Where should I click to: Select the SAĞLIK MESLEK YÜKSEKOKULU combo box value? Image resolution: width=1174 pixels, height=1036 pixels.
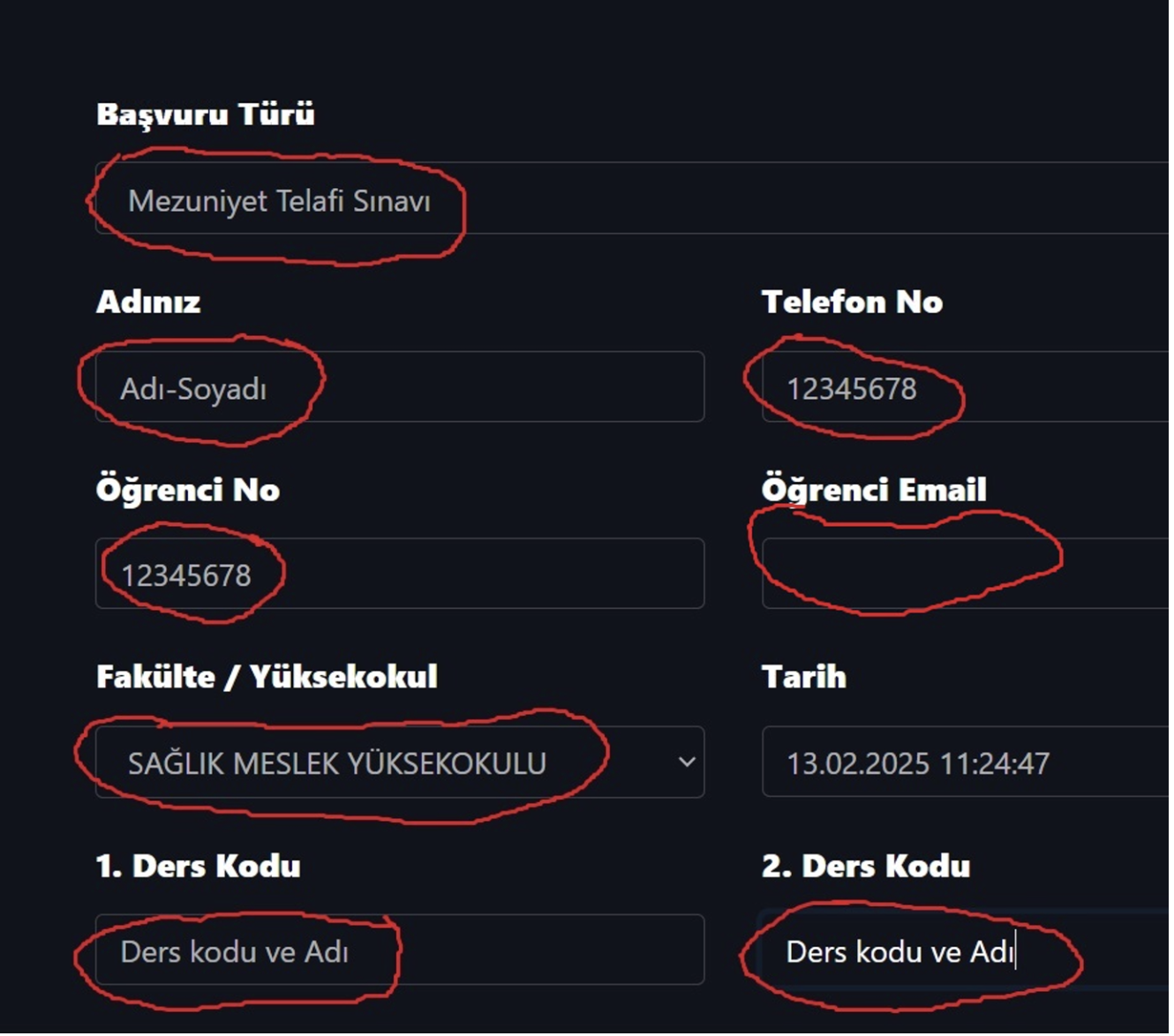[337, 763]
